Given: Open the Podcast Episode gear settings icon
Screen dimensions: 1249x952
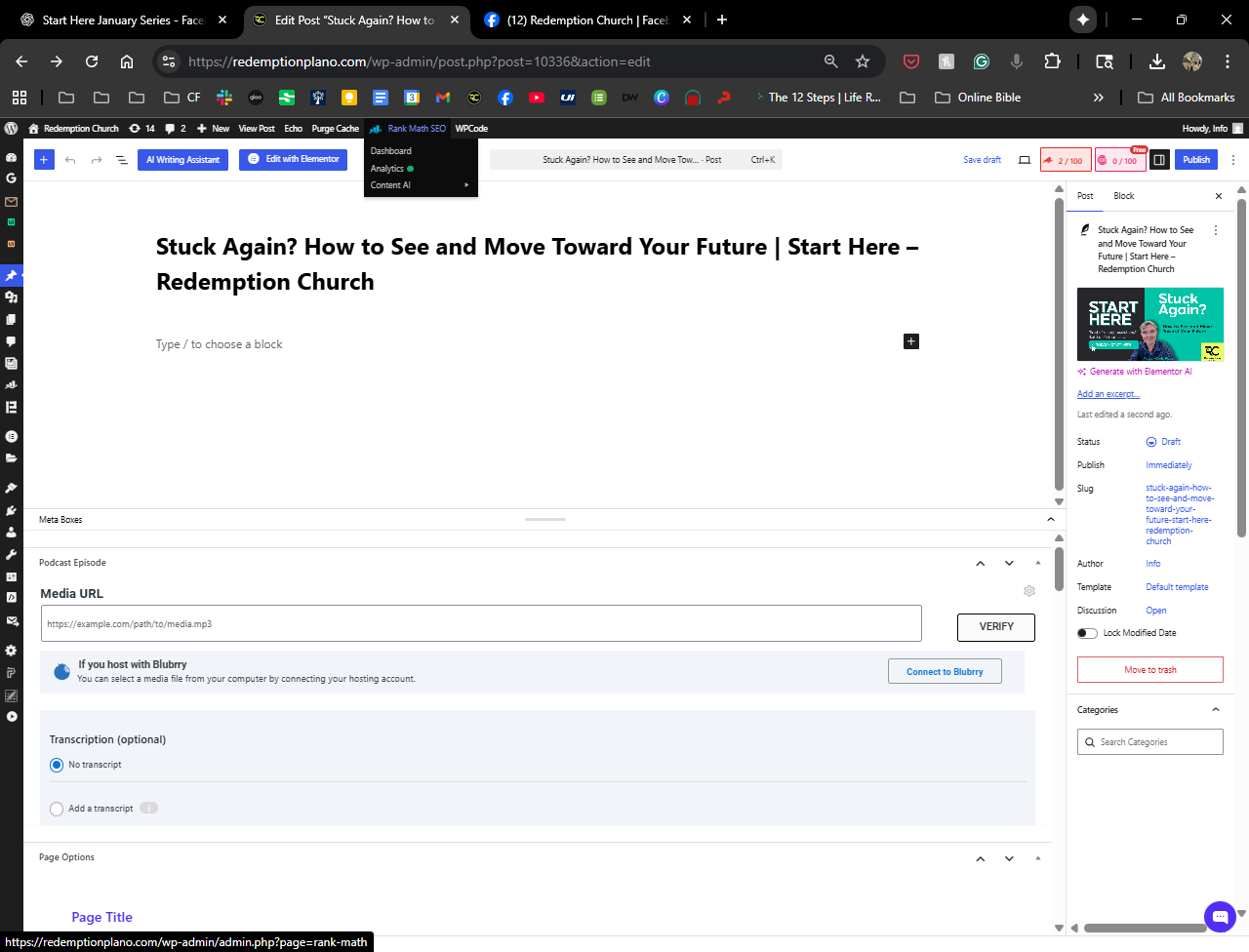Looking at the screenshot, I should click(1028, 591).
